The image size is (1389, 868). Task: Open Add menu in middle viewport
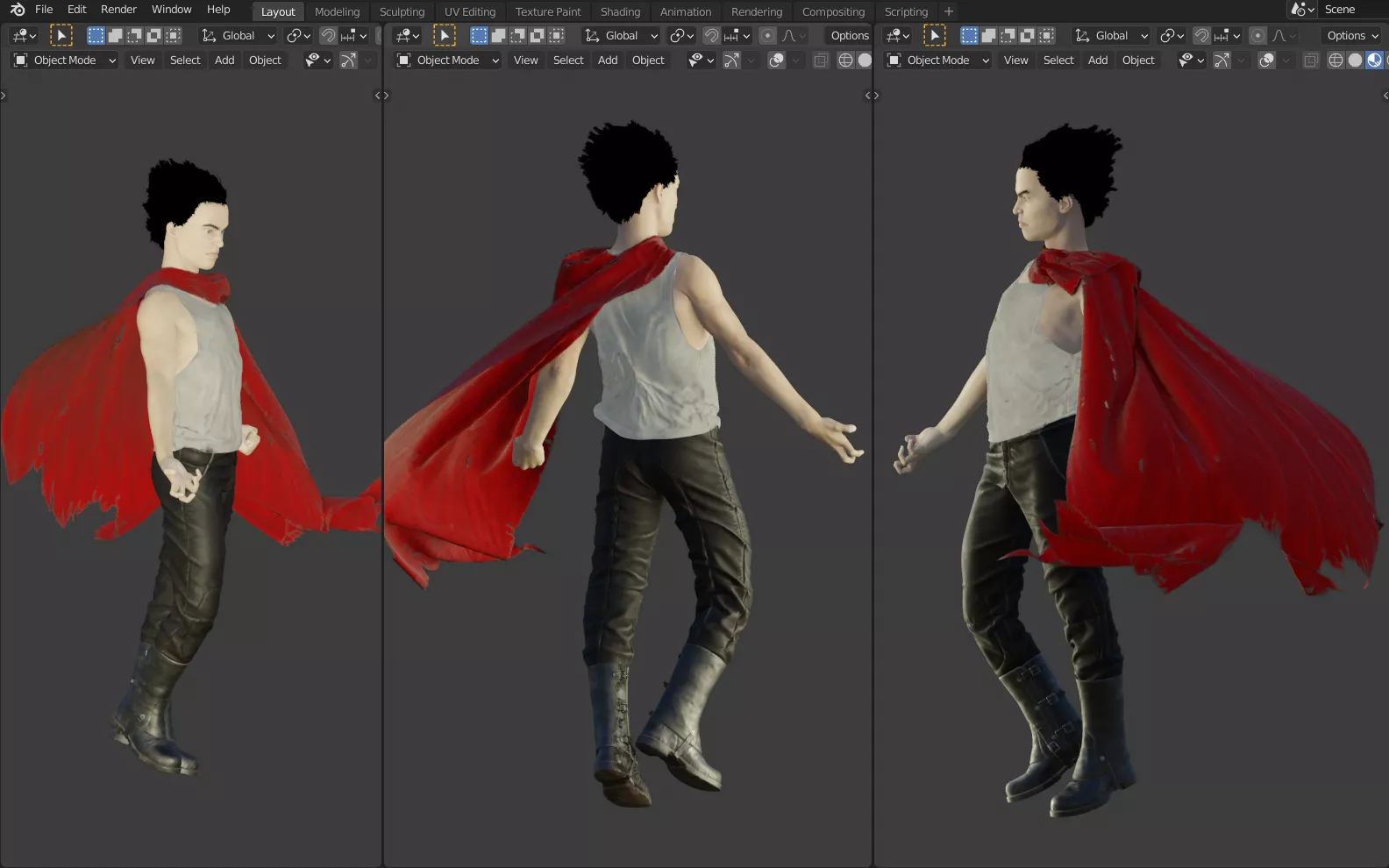(x=608, y=60)
